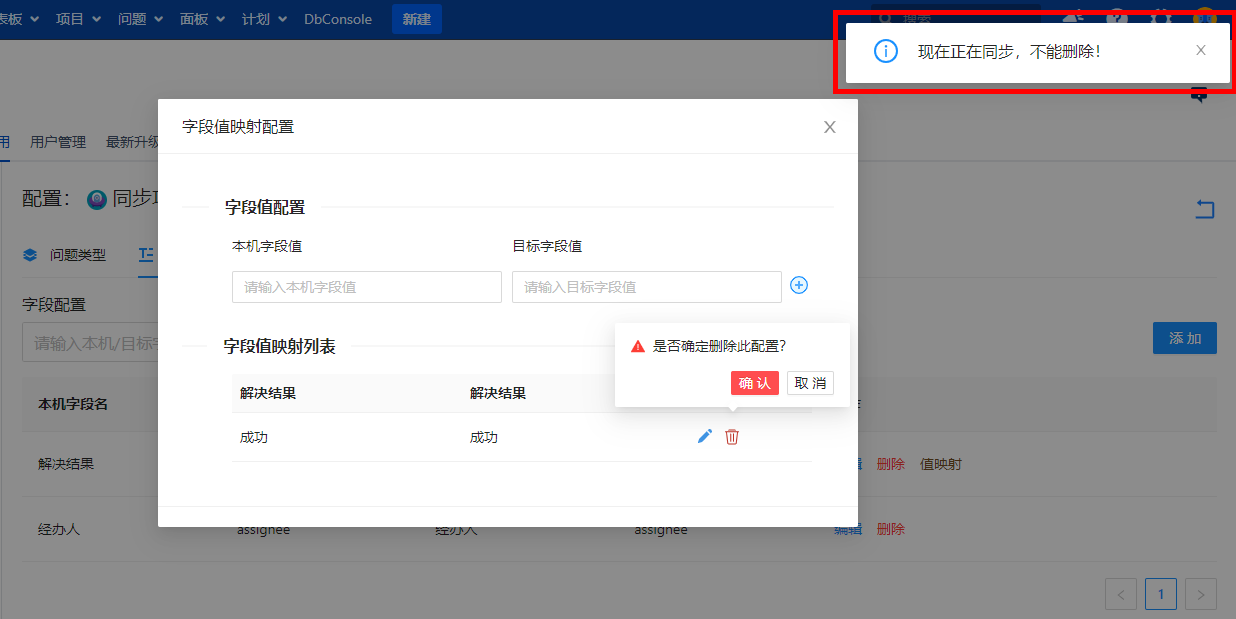Click the chat feedback icon below notification
The height and width of the screenshot is (619, 1236).
point(1199,95)
